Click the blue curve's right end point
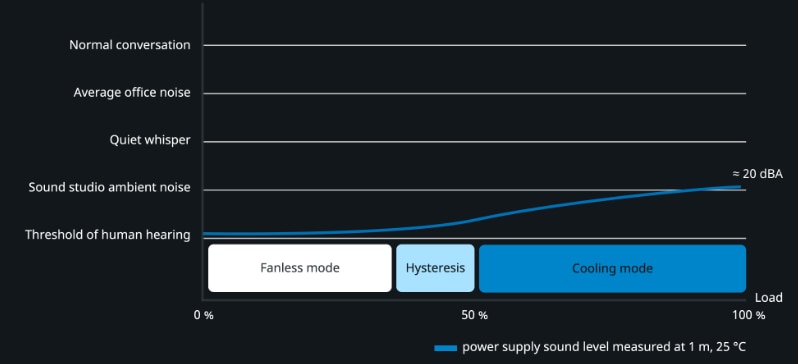 [x=740, y=187]
